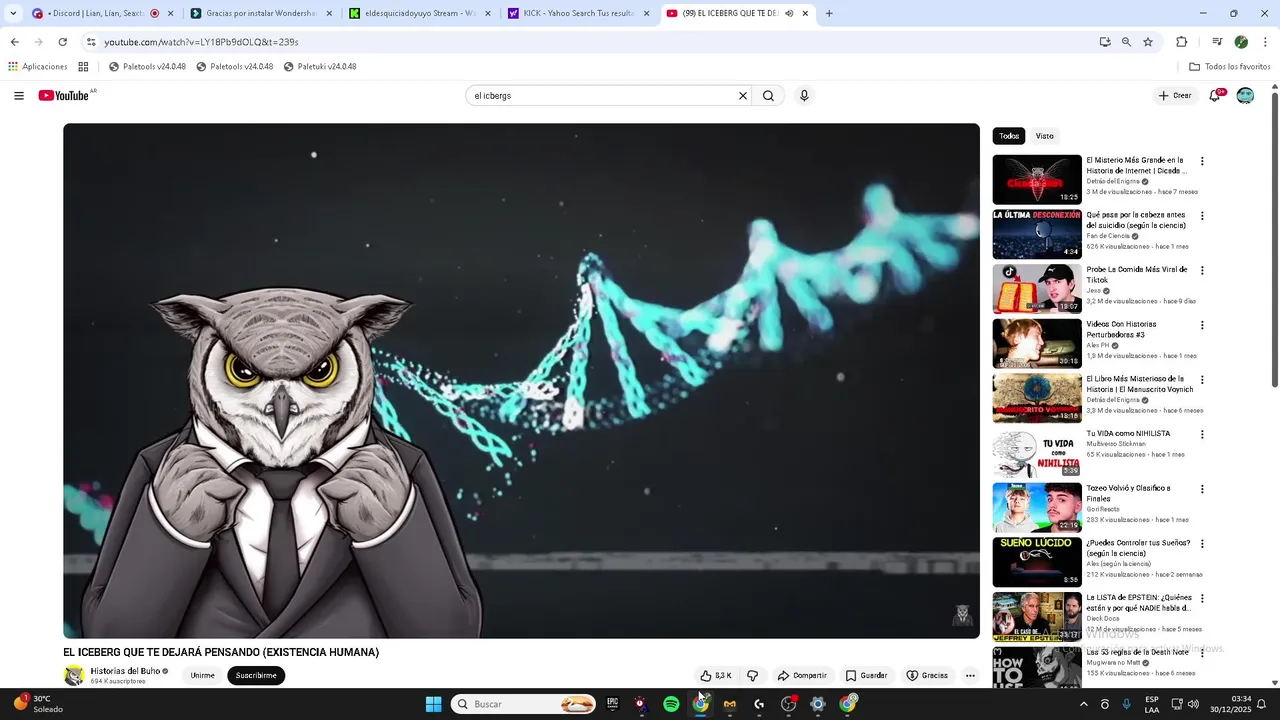Open Chrome extensions puzzle icon
The height and width of the screenshot is (720, 1280).
(1181, 42)
